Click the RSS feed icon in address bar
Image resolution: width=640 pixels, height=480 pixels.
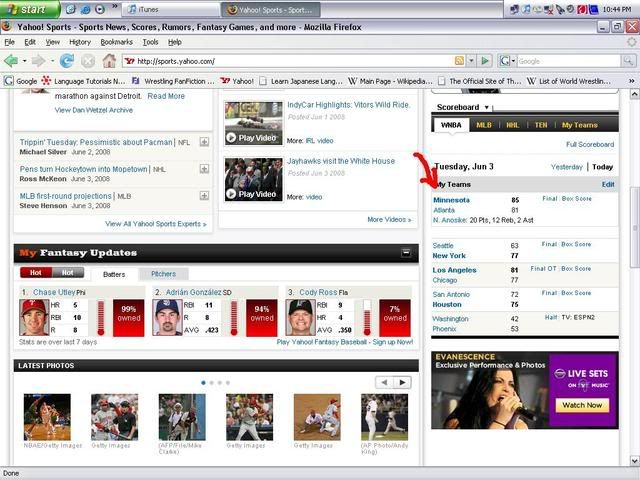click(x=459, y=61)
